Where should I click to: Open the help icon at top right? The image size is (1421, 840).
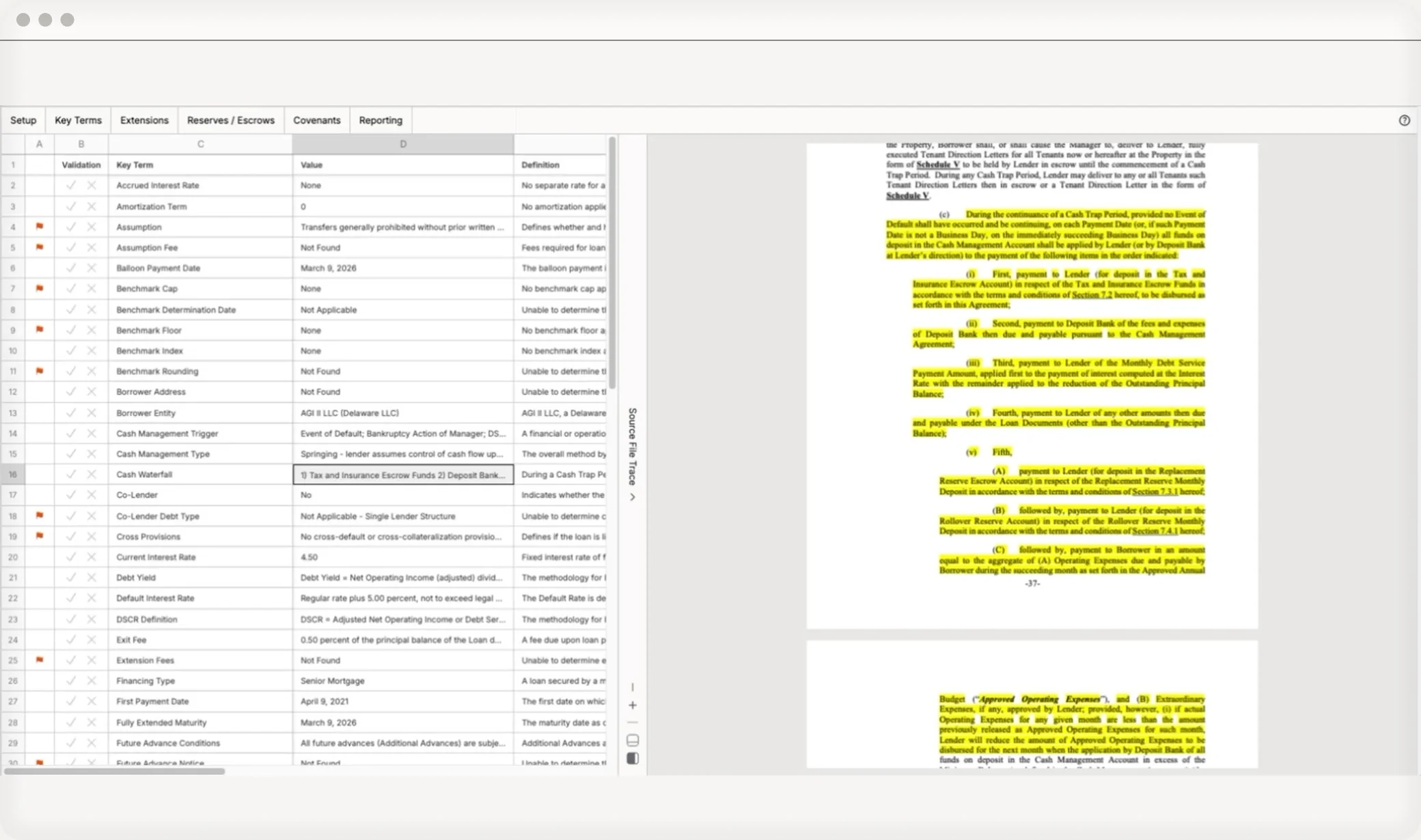click(1404, 120)
